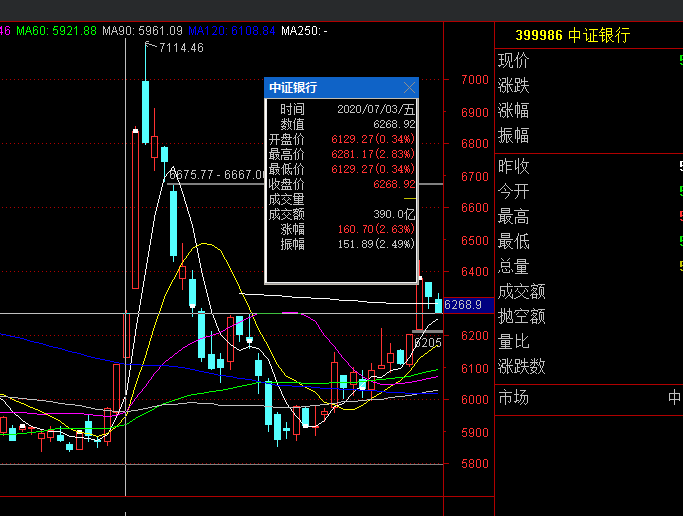Click the 量比 field label

point(514,342)
